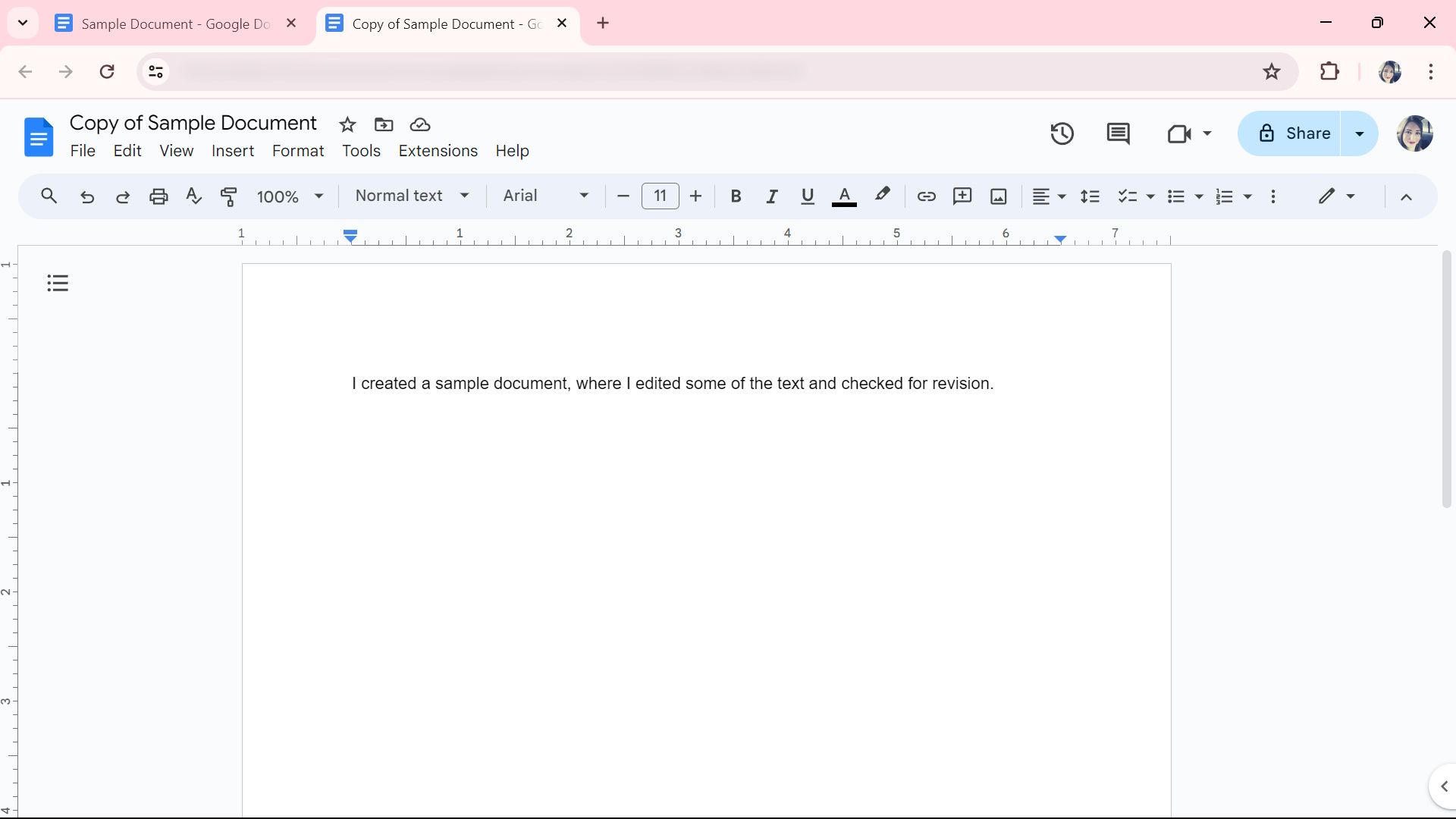1456x819 pixels.
Task: Open the text color picker
Action: [x=844, y=196]
